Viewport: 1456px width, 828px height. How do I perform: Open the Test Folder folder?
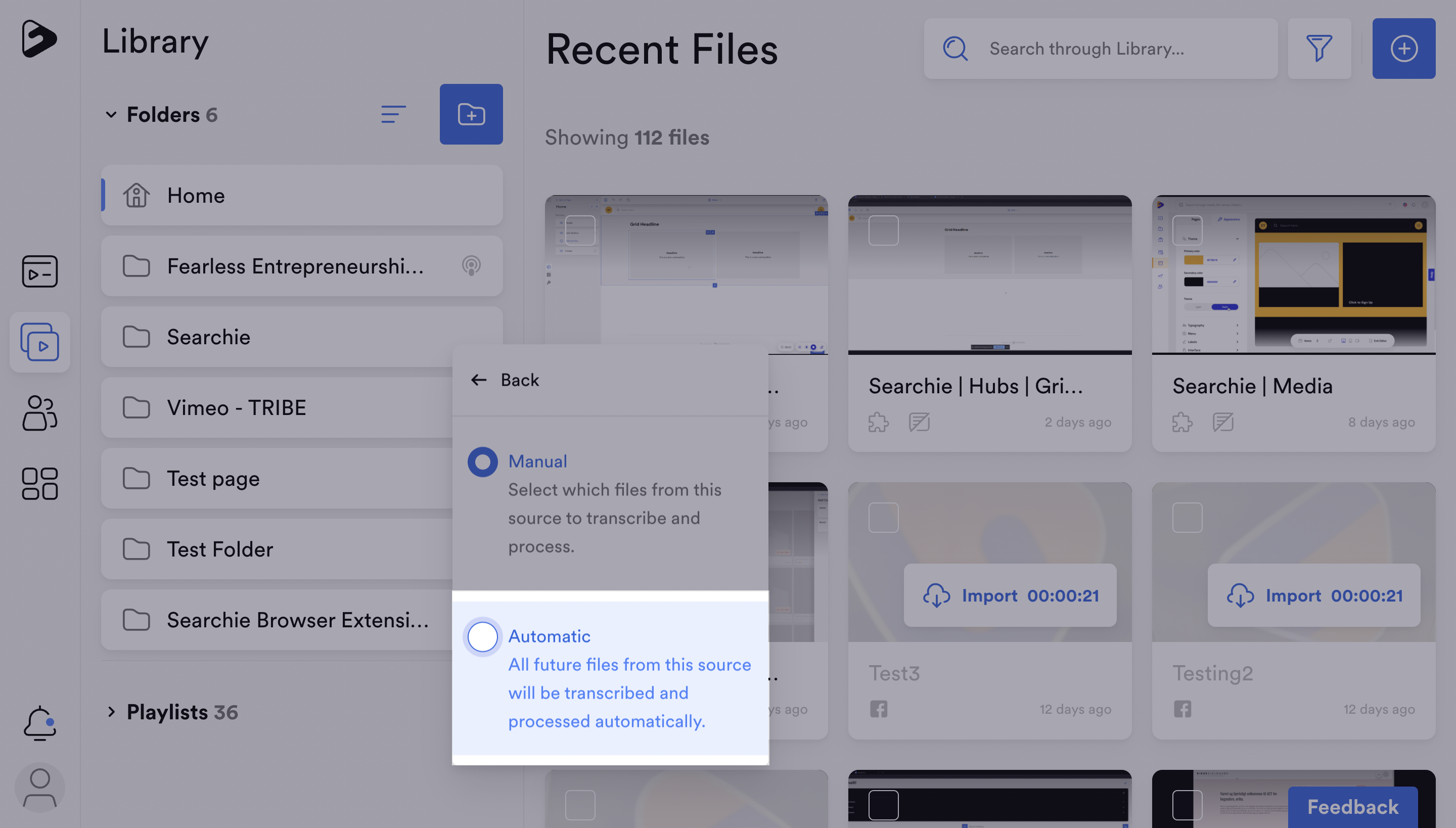tap(277, 549)
